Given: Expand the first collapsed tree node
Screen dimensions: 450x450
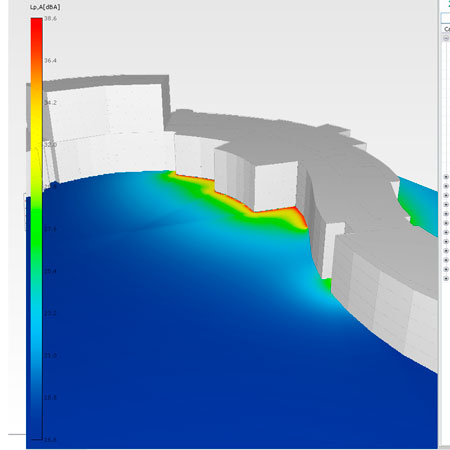Looking at the screenshot, I should tap(446, 177).
